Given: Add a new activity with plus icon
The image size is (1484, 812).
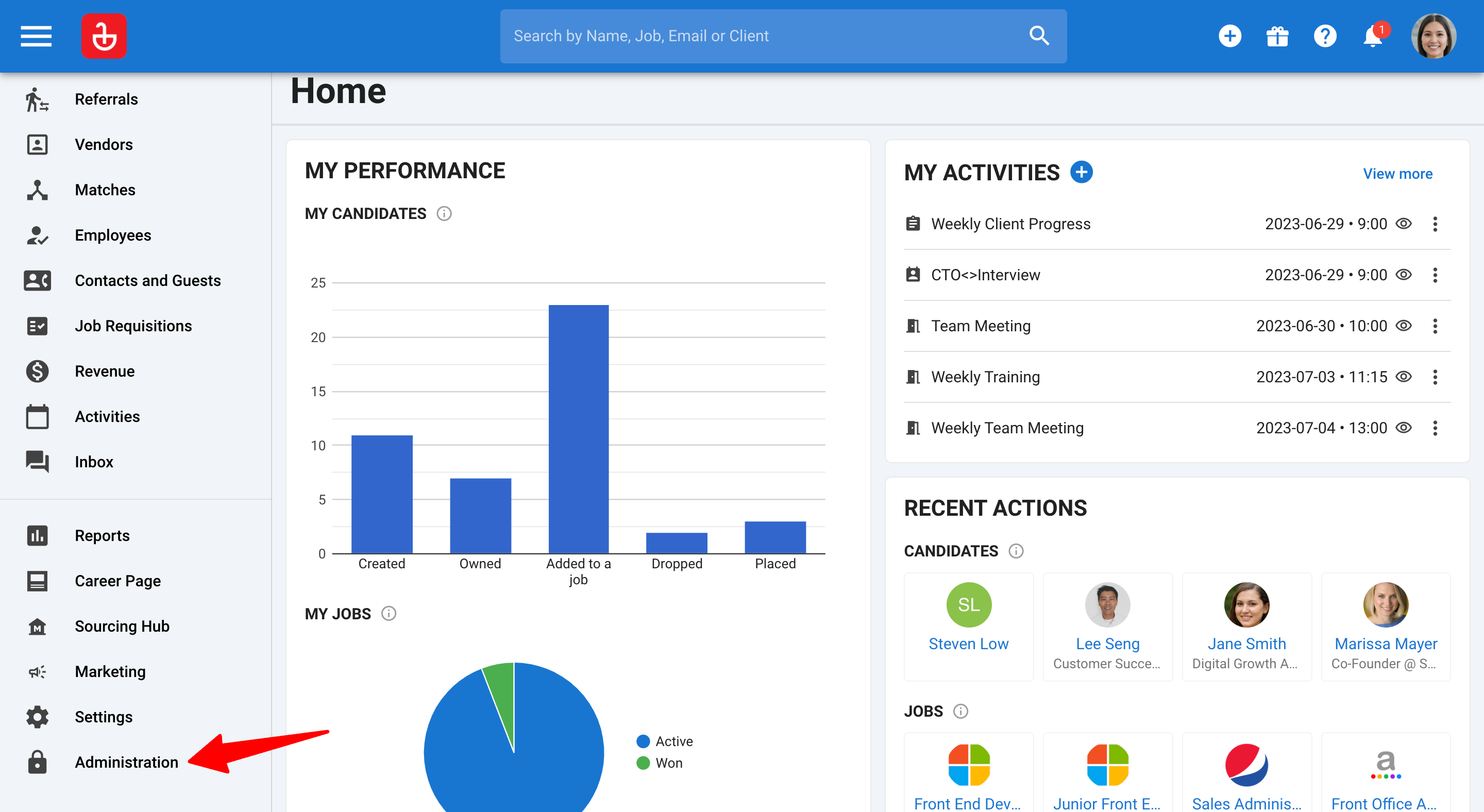Looking at the screenshot, I should [x=1082, y=172].
